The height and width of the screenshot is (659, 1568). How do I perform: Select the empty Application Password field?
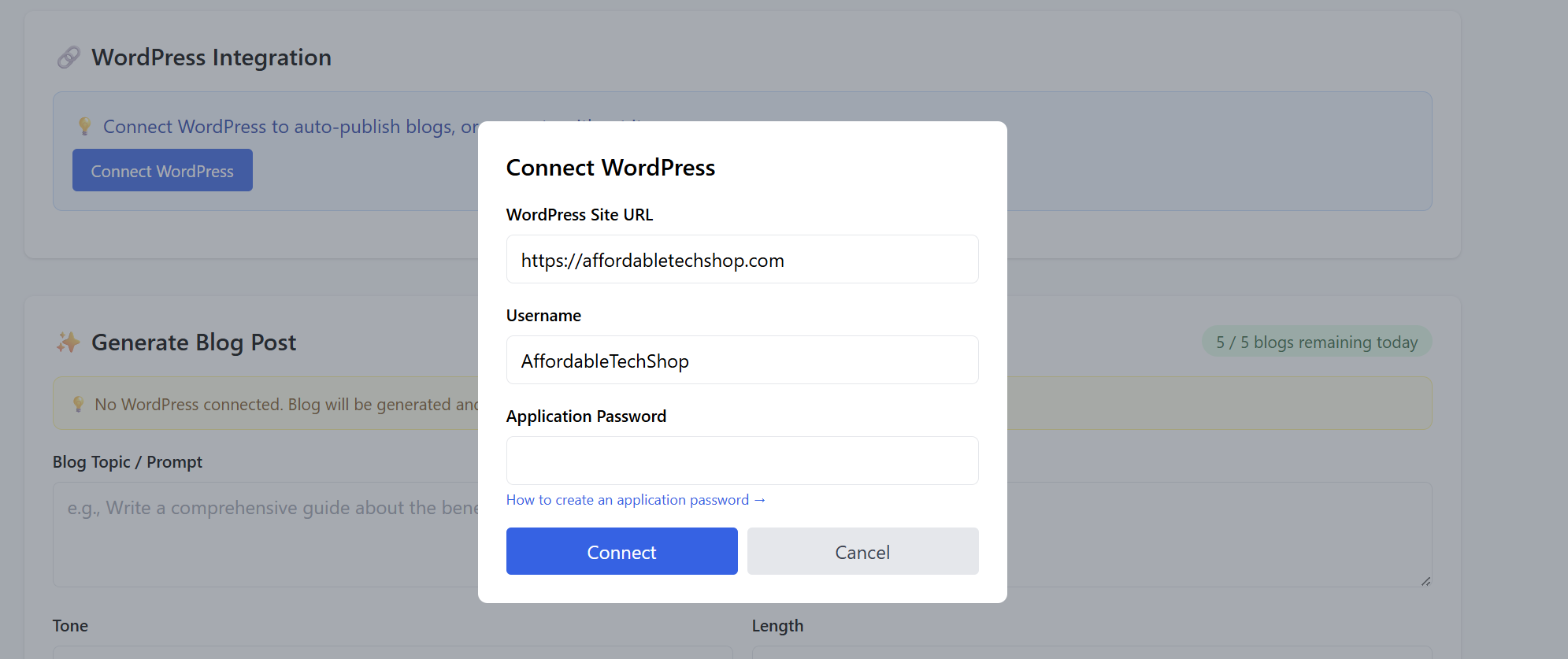pos(742,461)
